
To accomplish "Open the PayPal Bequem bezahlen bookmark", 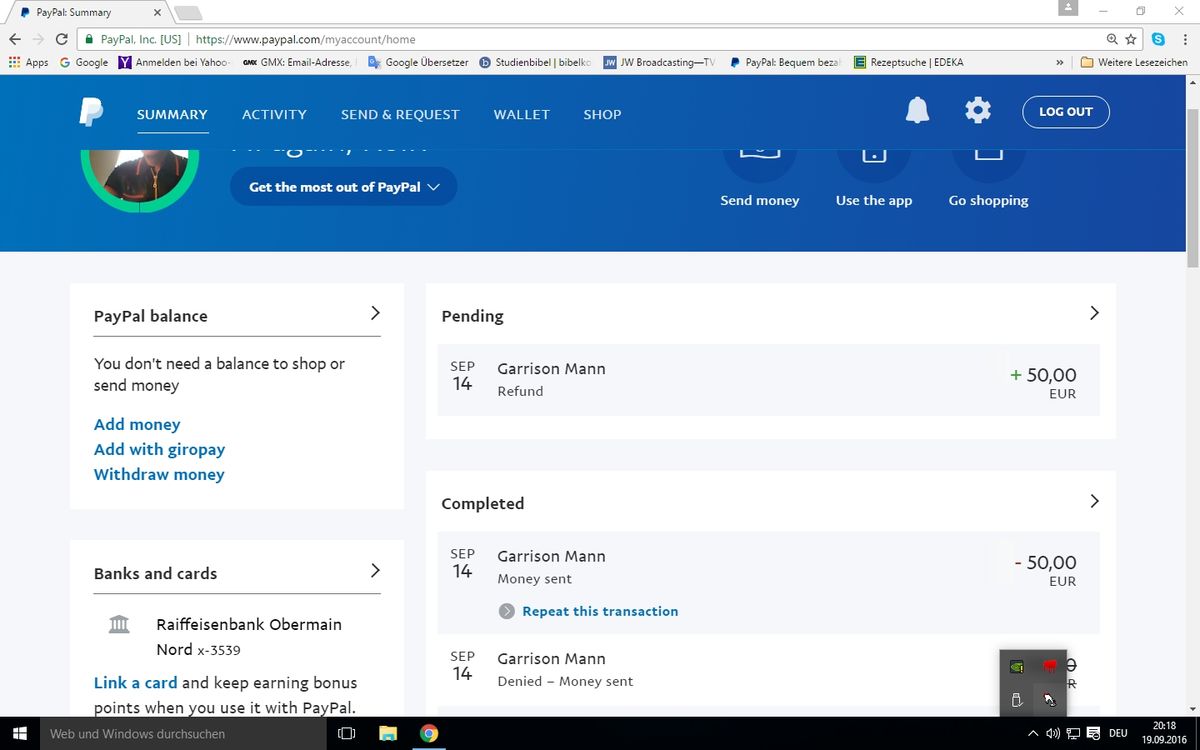I will click(x=786, y=62).
